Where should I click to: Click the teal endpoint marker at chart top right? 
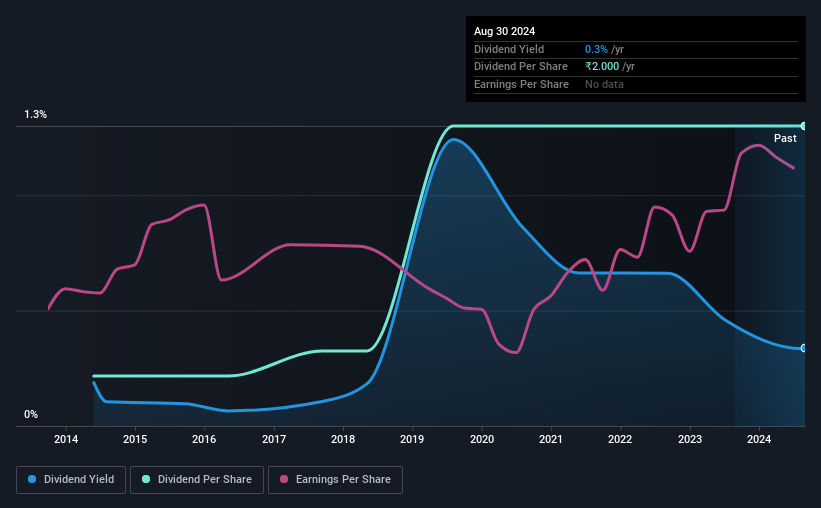803,126
